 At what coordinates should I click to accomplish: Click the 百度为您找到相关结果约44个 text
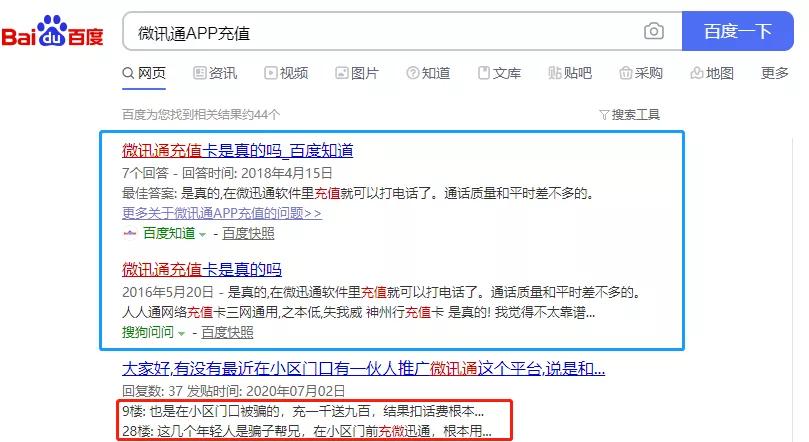(201, 114)
